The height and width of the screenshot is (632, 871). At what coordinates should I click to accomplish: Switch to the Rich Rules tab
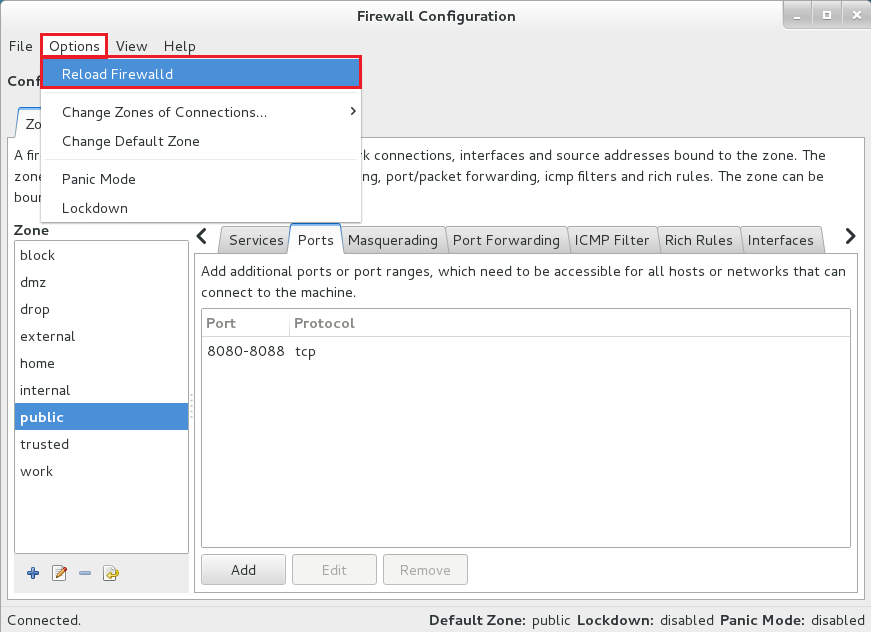pyautogui.click(x=699, y=240)
